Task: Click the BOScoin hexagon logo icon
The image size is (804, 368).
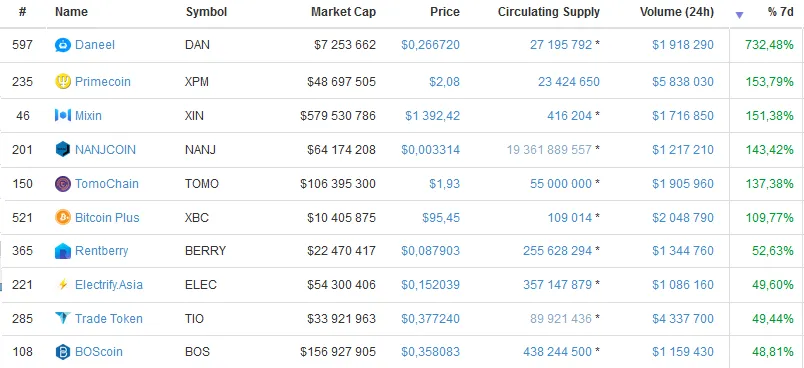Action: point(63,352)
